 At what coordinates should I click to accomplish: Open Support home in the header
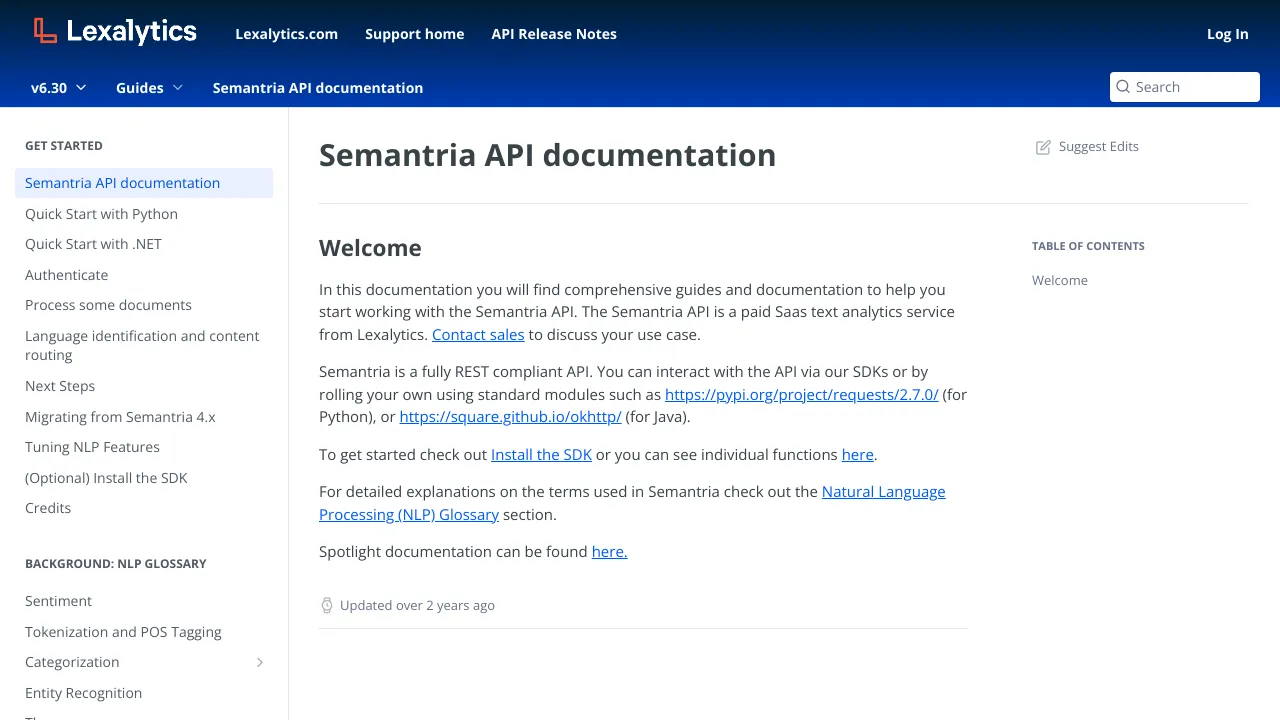(x=414, y=34)
